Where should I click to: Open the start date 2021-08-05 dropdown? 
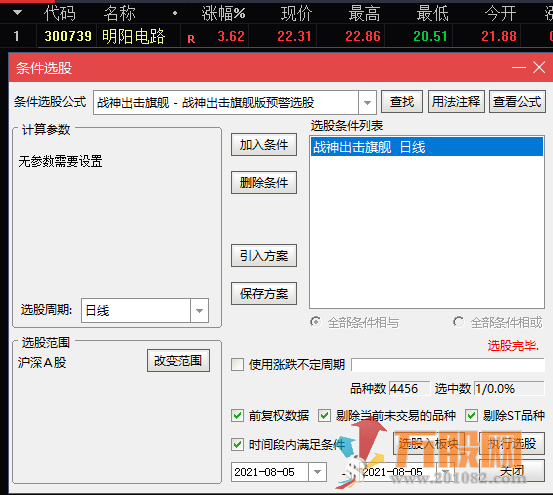pyautogui.click(x=317, y=472)
